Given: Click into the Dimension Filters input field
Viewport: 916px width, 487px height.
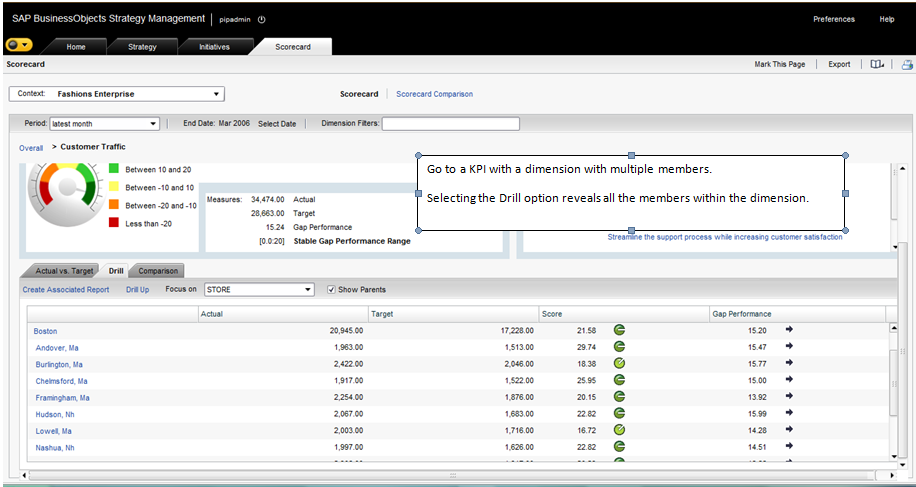Looking at the screenshot, I should [450, 124].
